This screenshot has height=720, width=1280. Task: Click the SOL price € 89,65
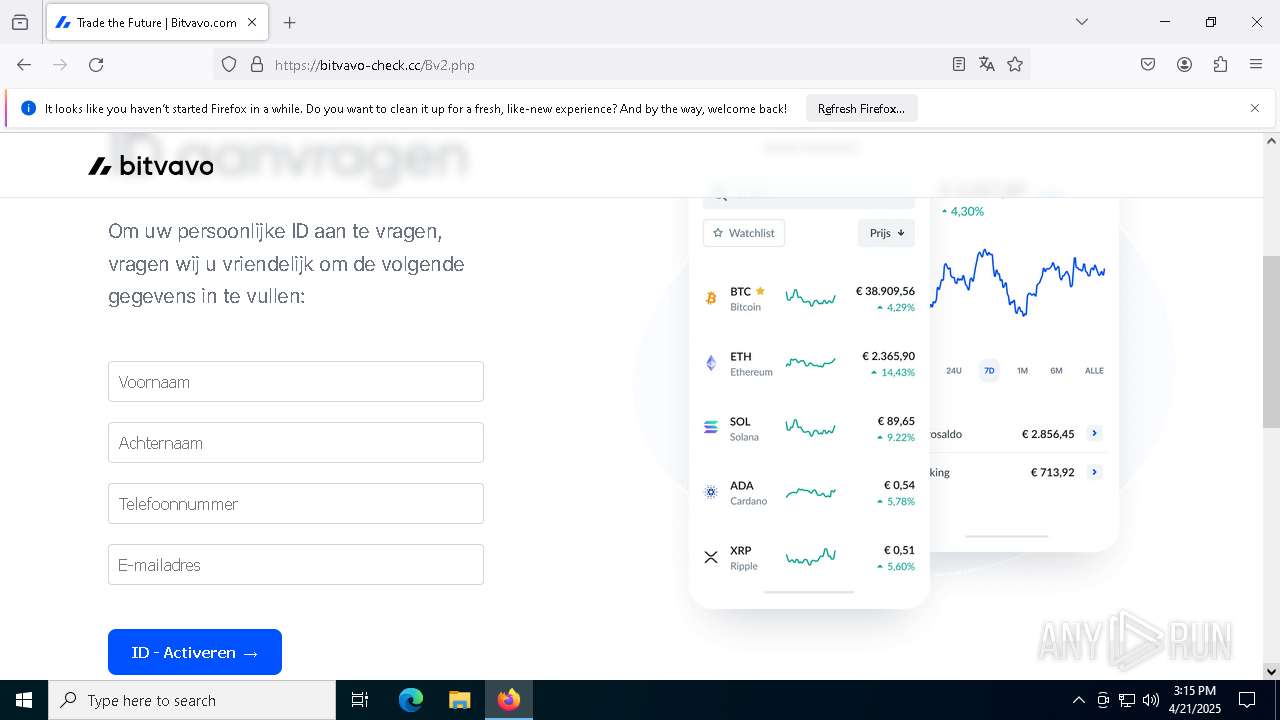point(896,421)
